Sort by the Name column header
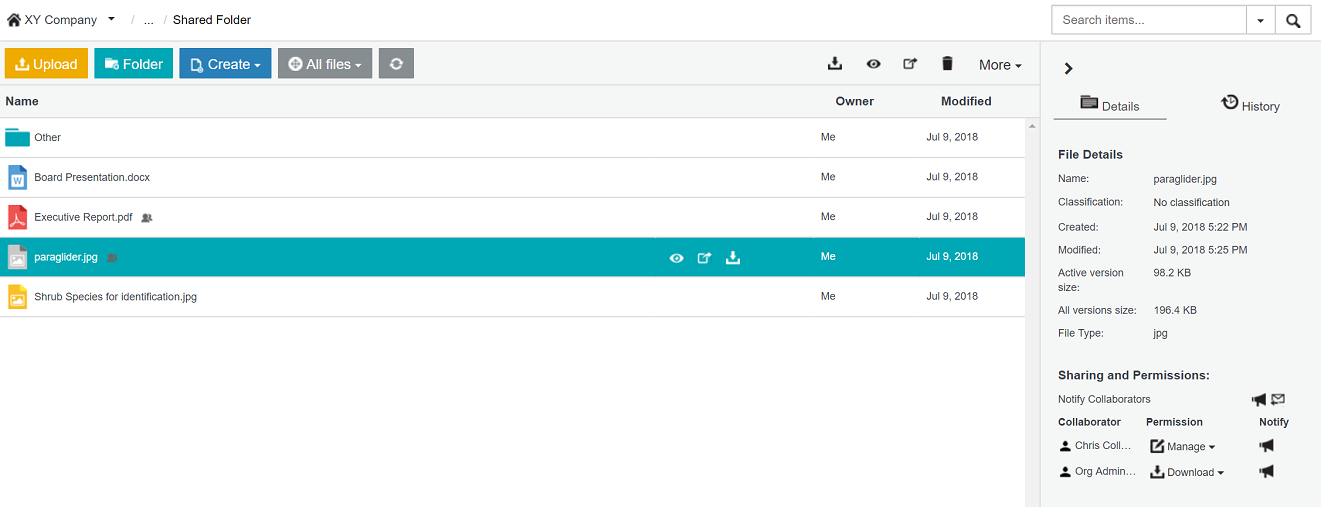This screenshot has width=1321, height=507. [22, 101]
